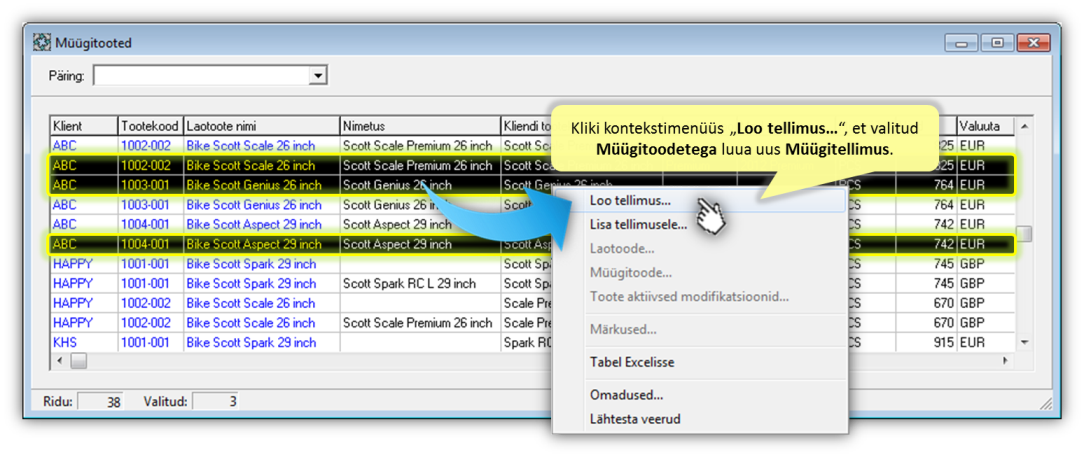Click "Toote aktiivsed modifikatsioonid..." menu entry
The image size is (1084, 457).
(x=689, y=297)
